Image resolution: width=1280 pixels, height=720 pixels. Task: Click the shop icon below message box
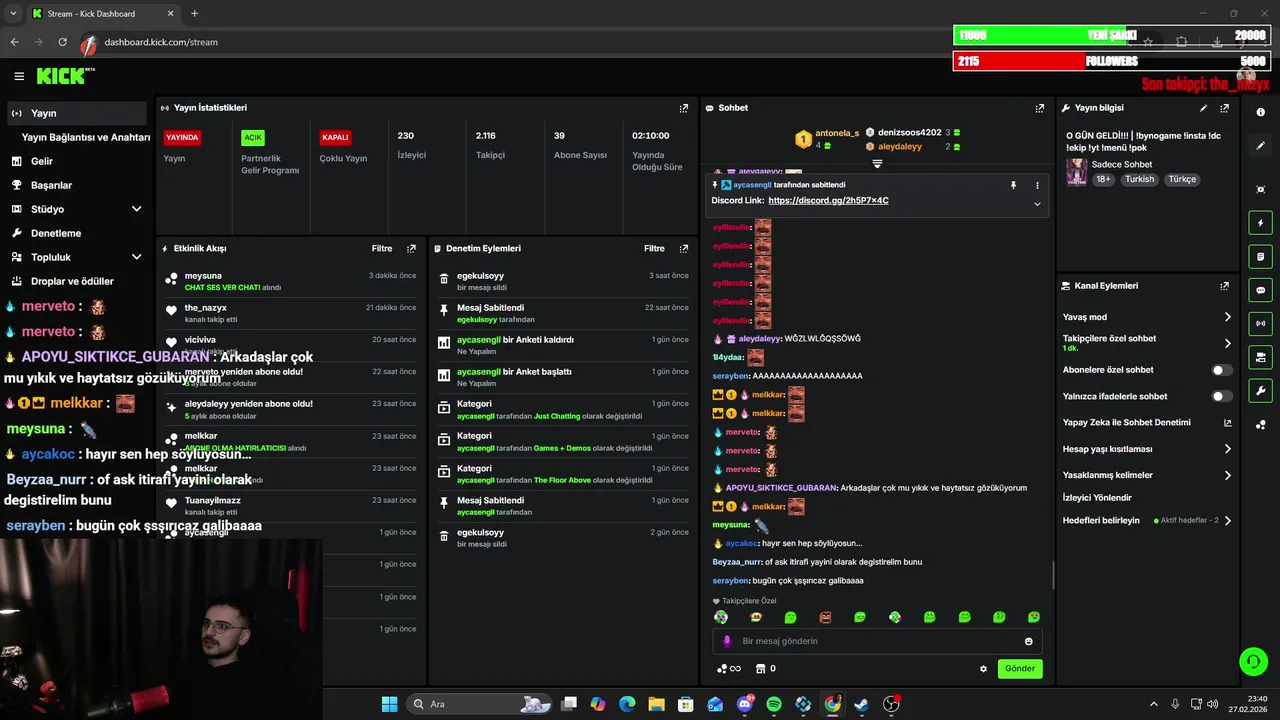click(760, 669)
